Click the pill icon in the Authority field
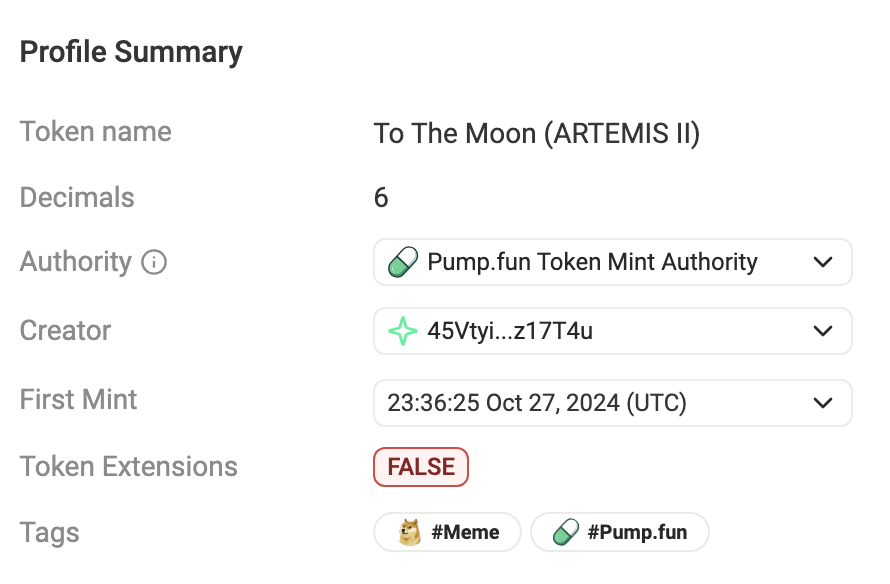This screenshot has width=890, height=584. point(402,263)
